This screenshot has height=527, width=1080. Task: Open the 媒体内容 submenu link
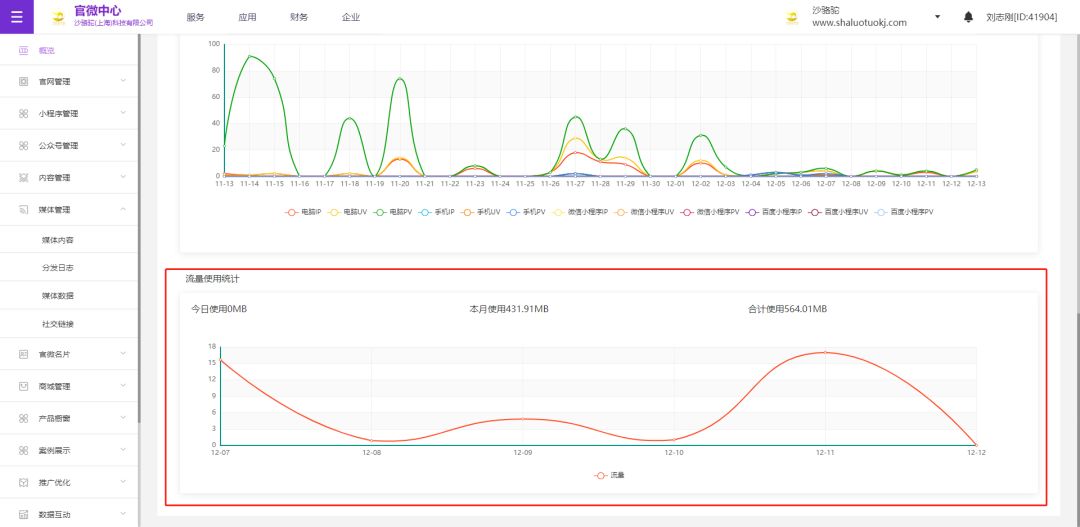pos(58,240)
